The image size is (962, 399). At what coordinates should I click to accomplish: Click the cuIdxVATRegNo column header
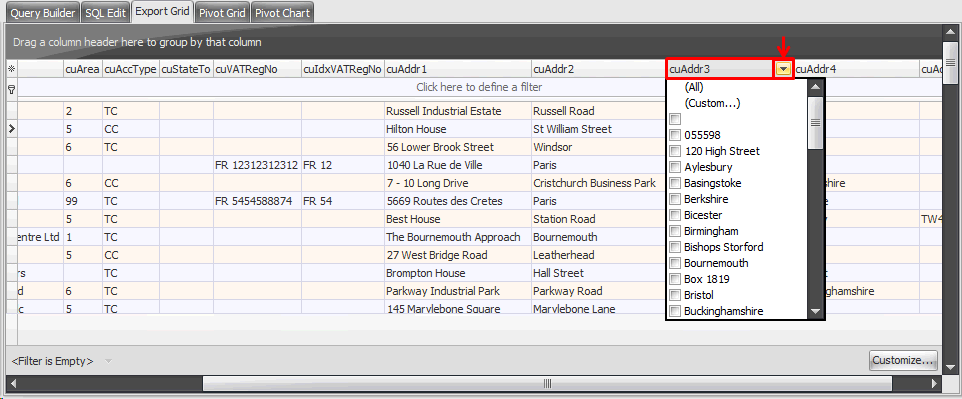(x=342, y=69)
